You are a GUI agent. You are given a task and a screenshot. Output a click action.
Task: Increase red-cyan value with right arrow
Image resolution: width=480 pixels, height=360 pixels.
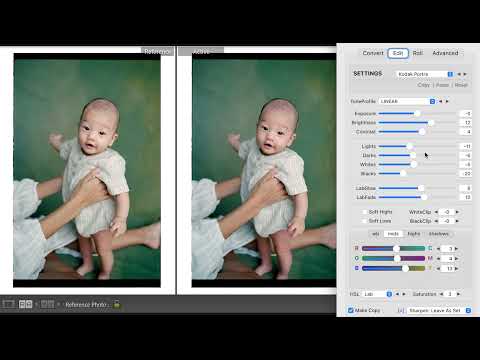(457, 249)
